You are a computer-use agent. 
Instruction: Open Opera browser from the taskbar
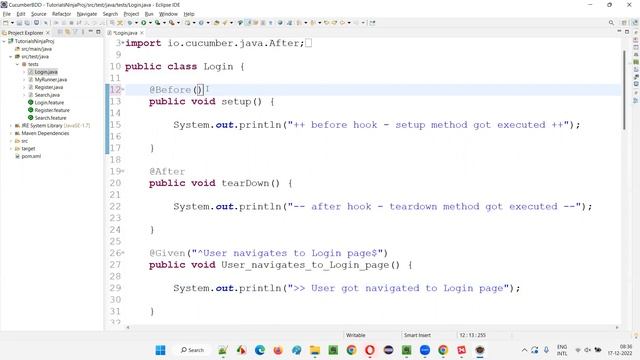[x=370, y=350]
